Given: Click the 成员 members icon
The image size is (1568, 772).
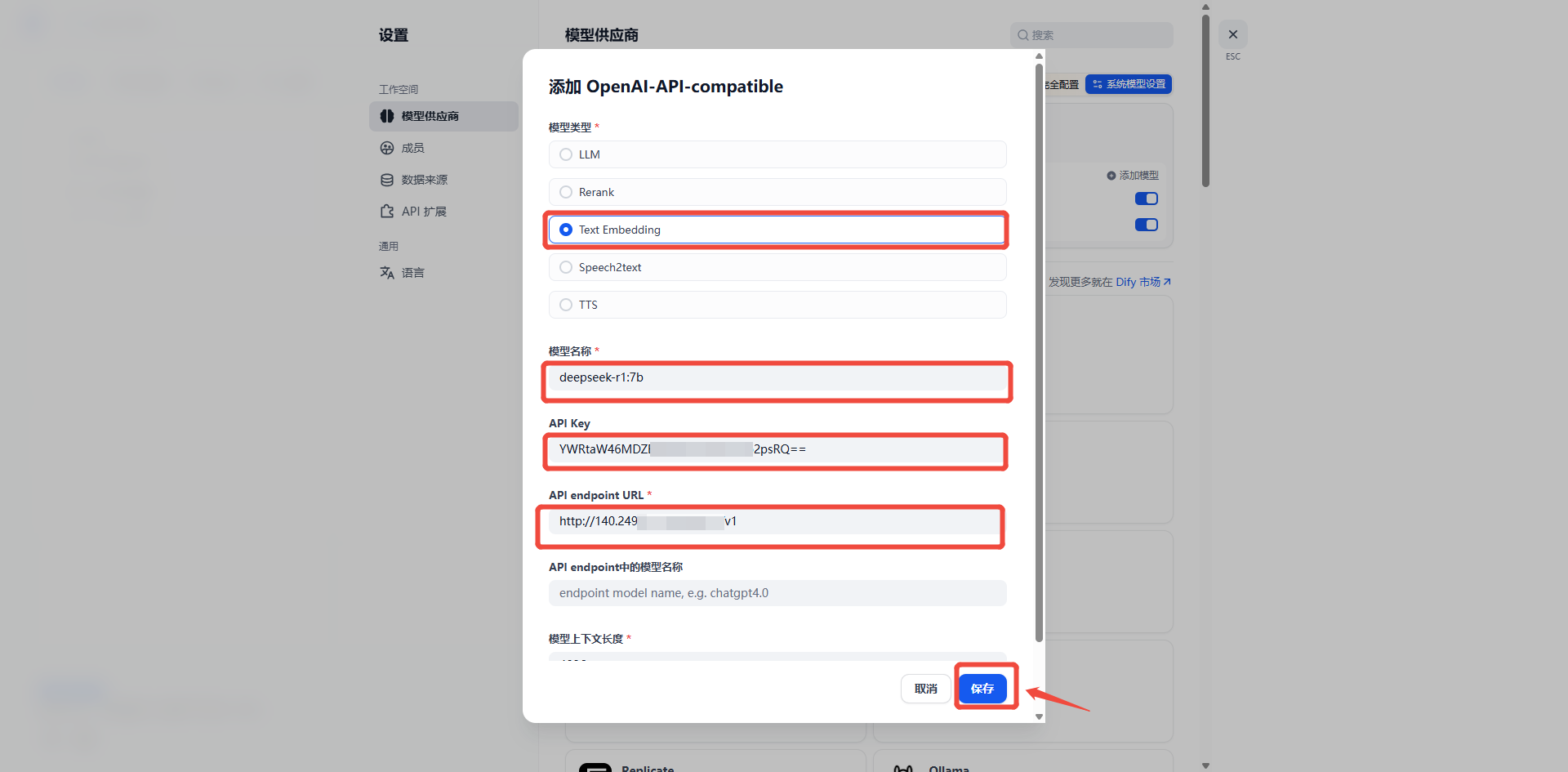Looking at the screenshot, I should click(387, 148).
